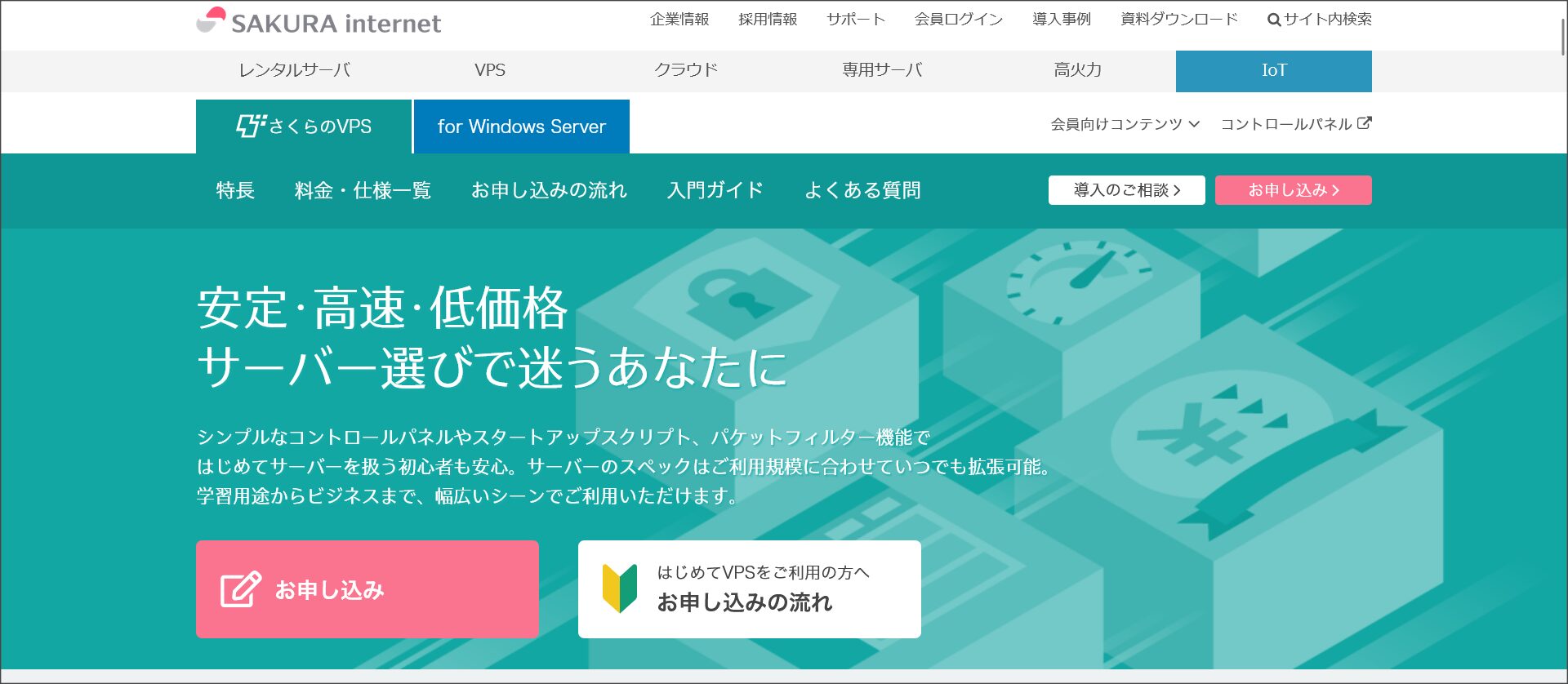Open 料金・仕様一覧 menu item
1568x684 pixels.
coord(363,190)
